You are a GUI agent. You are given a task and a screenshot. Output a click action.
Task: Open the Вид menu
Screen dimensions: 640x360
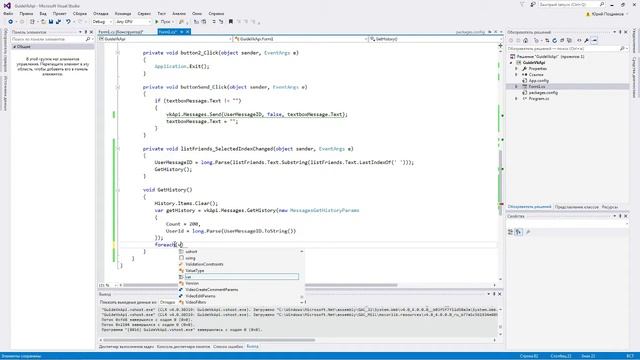click(43, 13)
